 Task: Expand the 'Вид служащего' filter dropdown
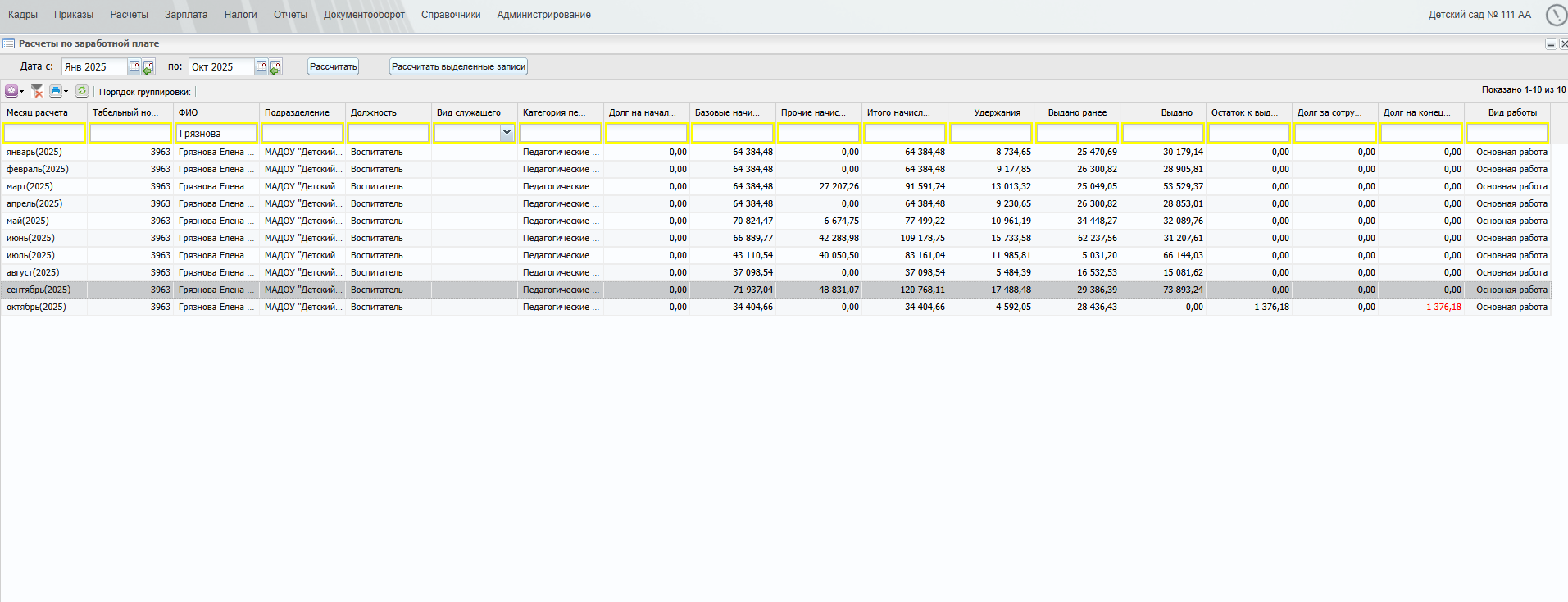[x=507, y=133]
